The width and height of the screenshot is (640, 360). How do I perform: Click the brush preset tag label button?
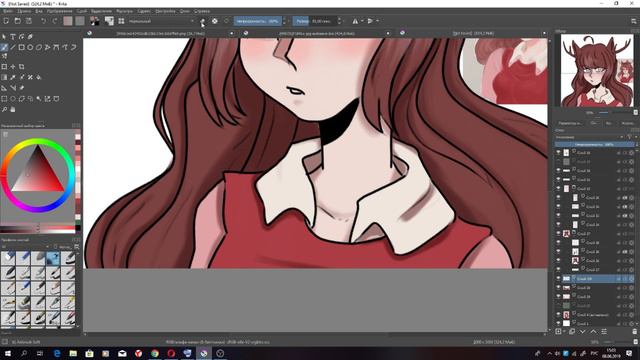[x=62, y=247]
